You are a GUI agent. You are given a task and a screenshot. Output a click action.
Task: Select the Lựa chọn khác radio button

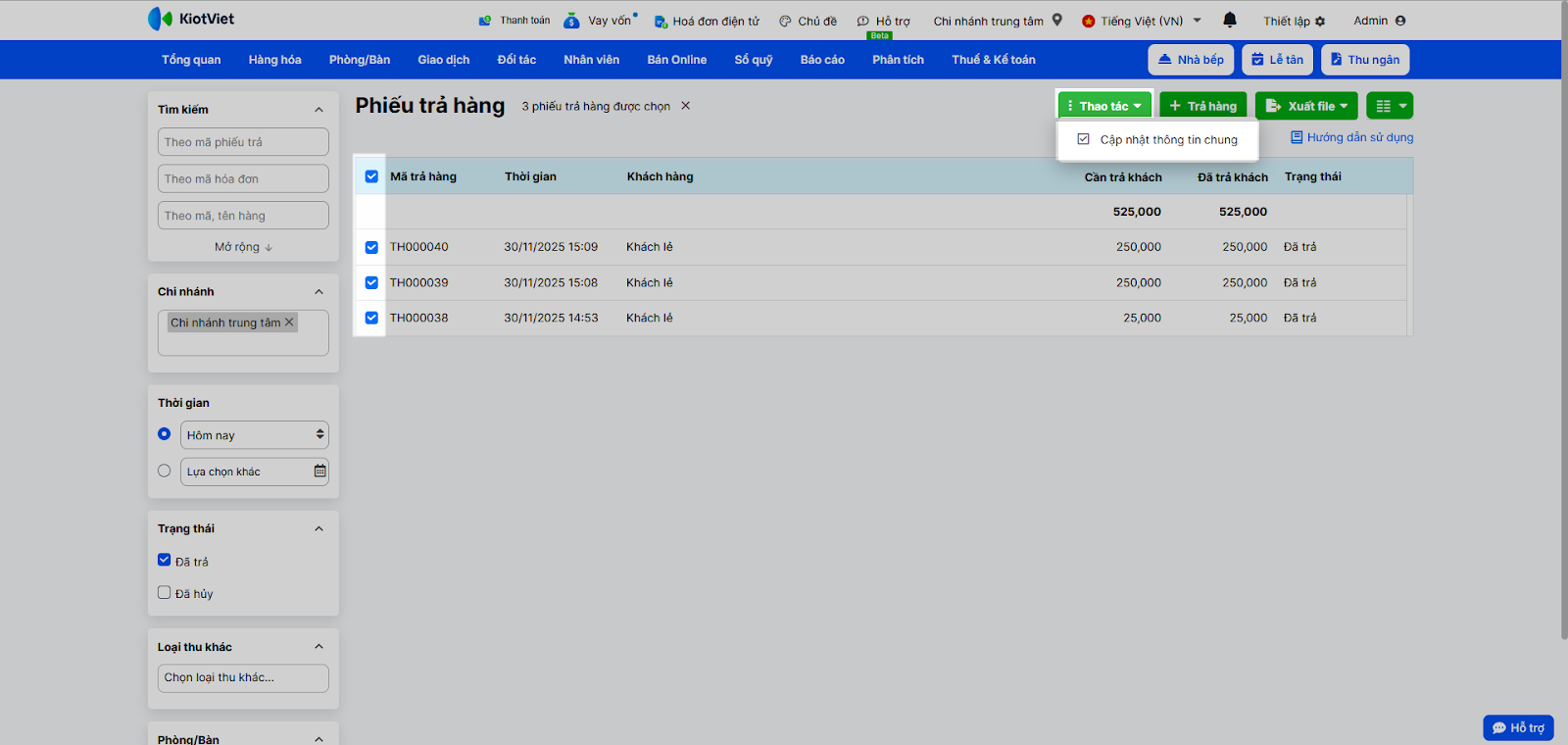[x=165, y=471]
